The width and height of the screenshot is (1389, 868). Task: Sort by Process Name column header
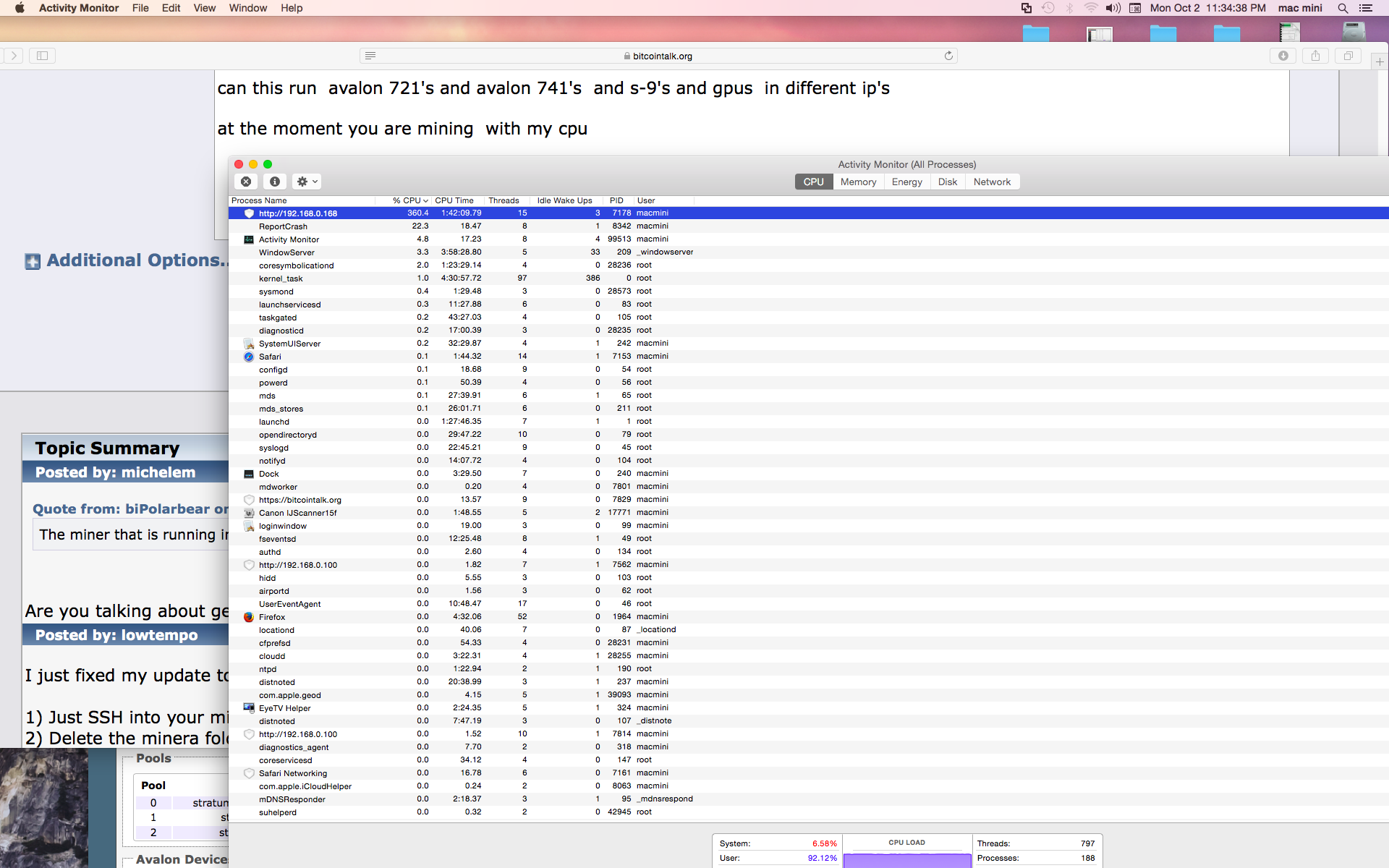tap(302, 200)
